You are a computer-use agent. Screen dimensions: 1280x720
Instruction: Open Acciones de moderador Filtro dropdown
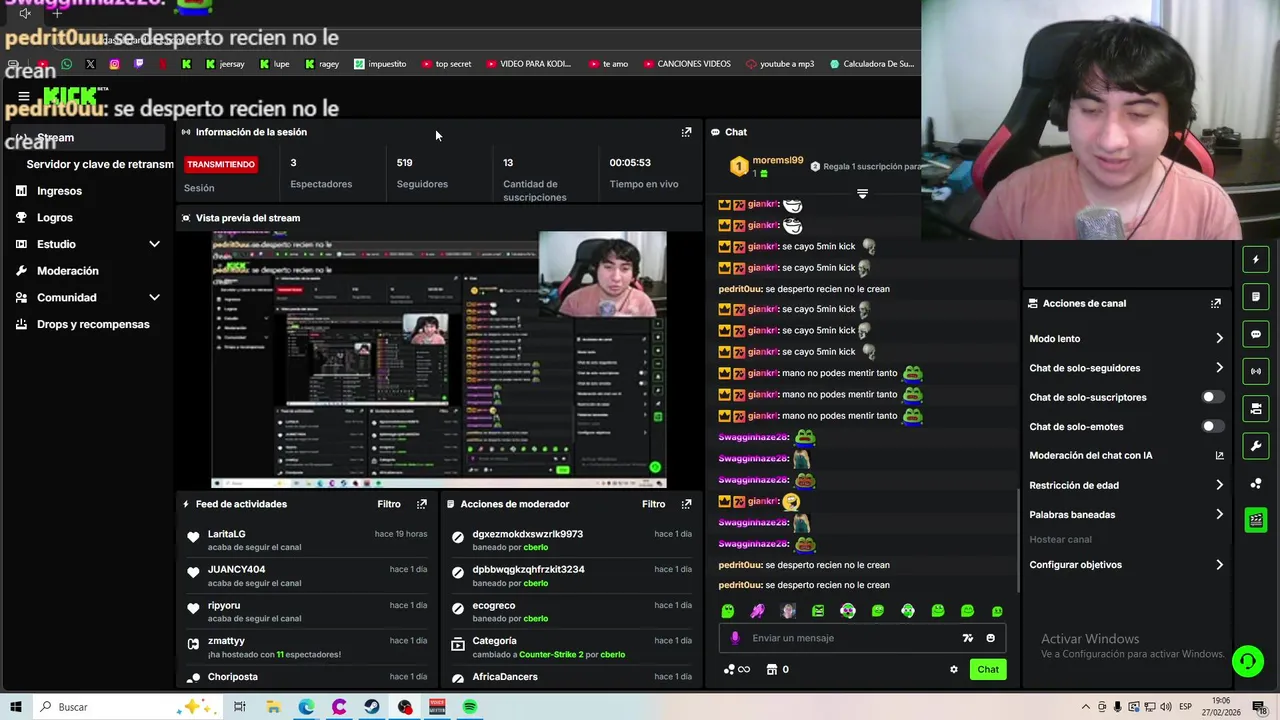pyautogui.click(x=653, y=504)
